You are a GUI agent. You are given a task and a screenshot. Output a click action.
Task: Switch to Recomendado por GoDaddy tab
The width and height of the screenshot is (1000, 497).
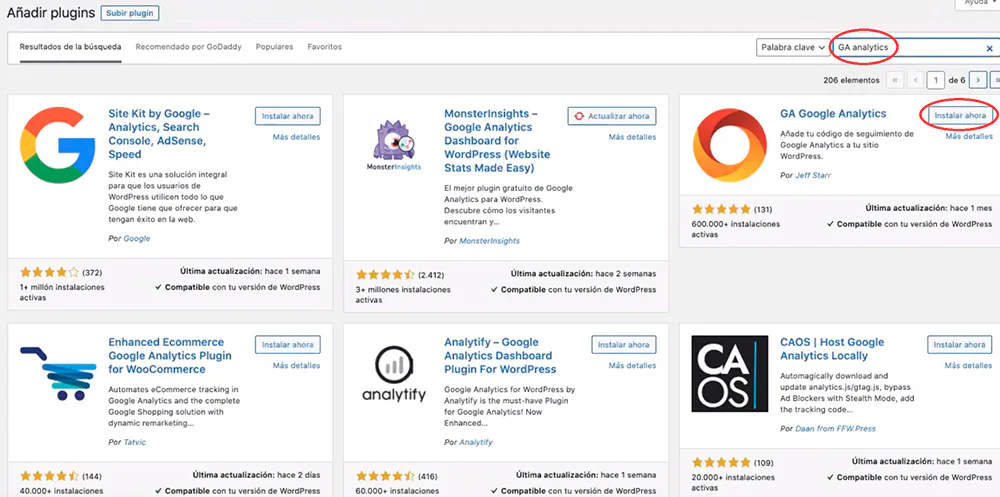click(x=189, y=47)
